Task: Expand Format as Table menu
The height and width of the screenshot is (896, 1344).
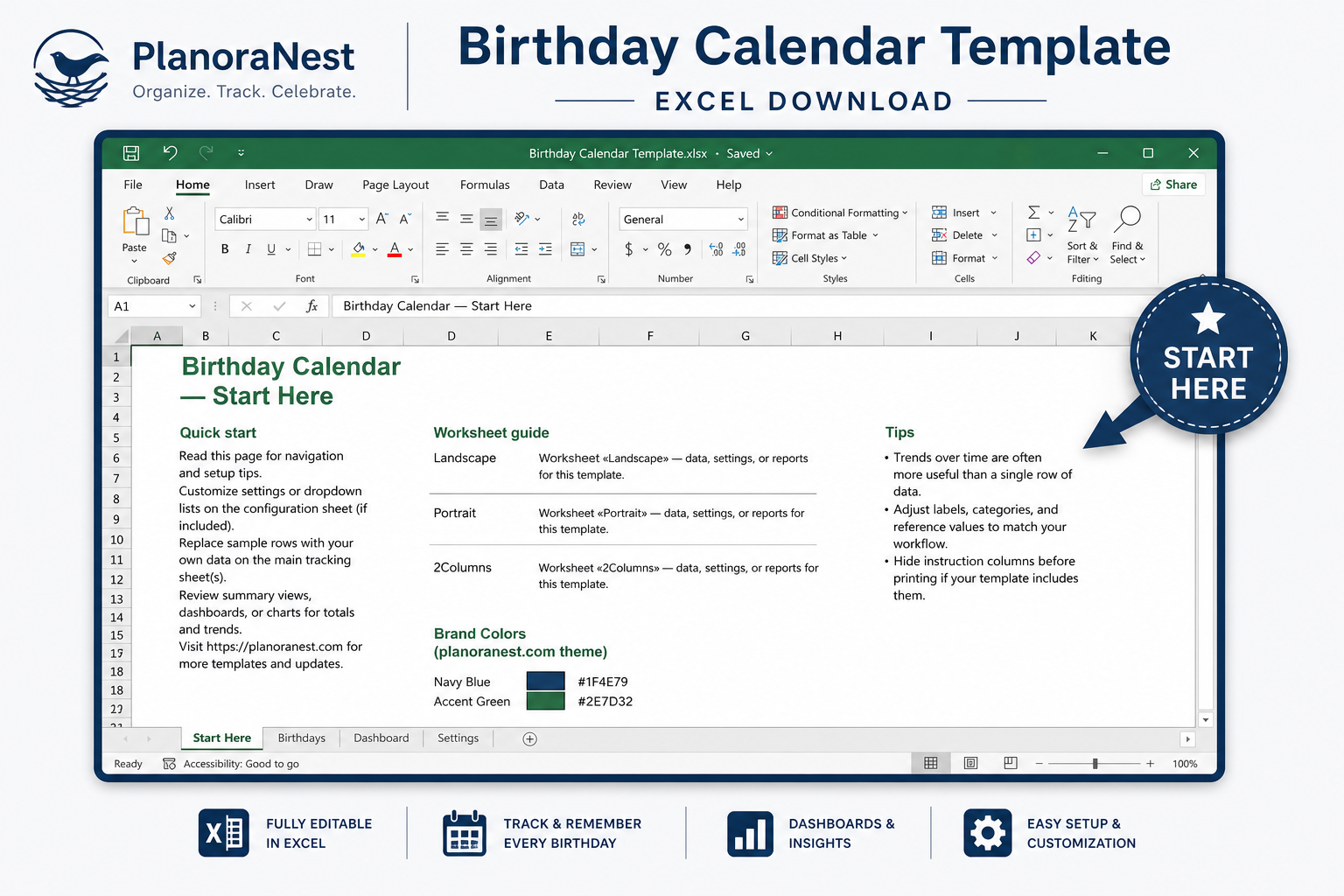Action: coord(825,235)
